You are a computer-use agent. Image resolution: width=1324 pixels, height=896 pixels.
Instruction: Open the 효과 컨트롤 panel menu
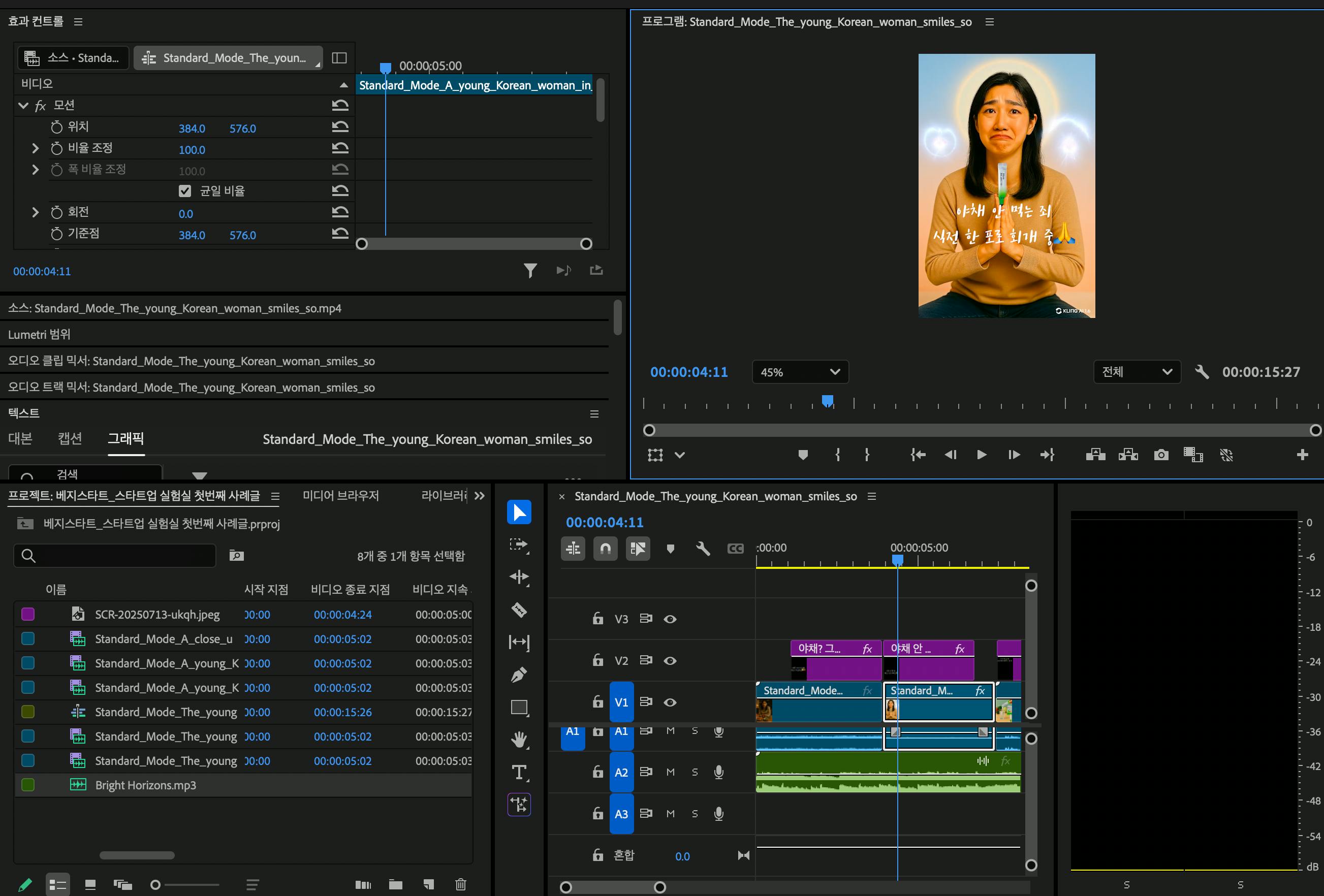point(79,22)
